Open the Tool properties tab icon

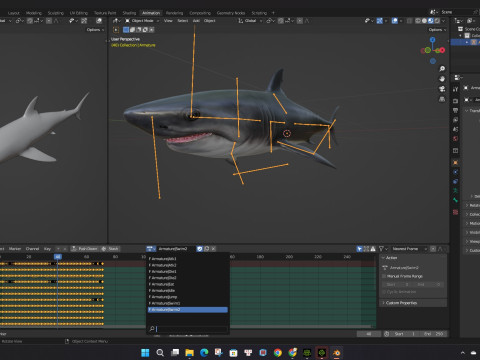[x=455, y=89]
